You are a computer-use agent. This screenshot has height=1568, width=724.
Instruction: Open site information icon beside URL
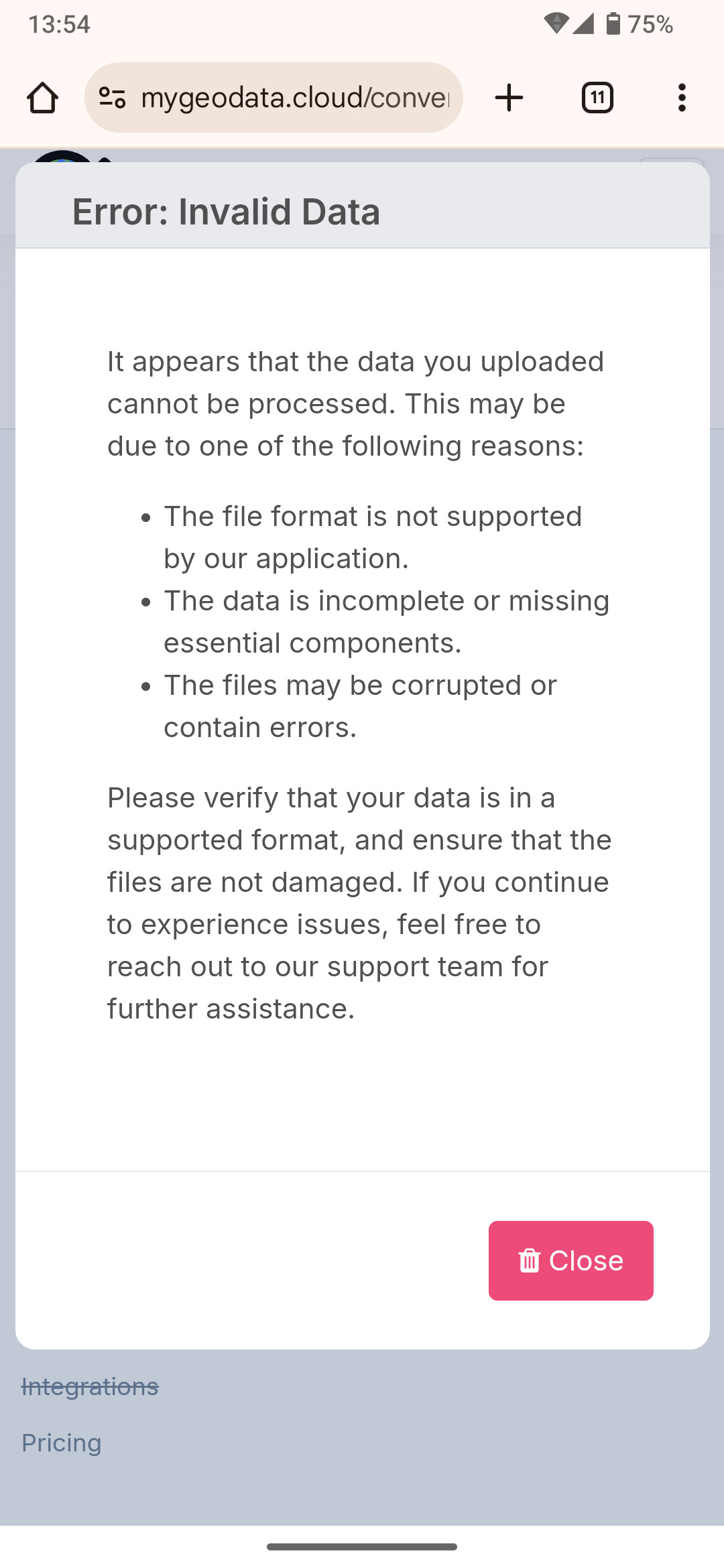(112, 98)
